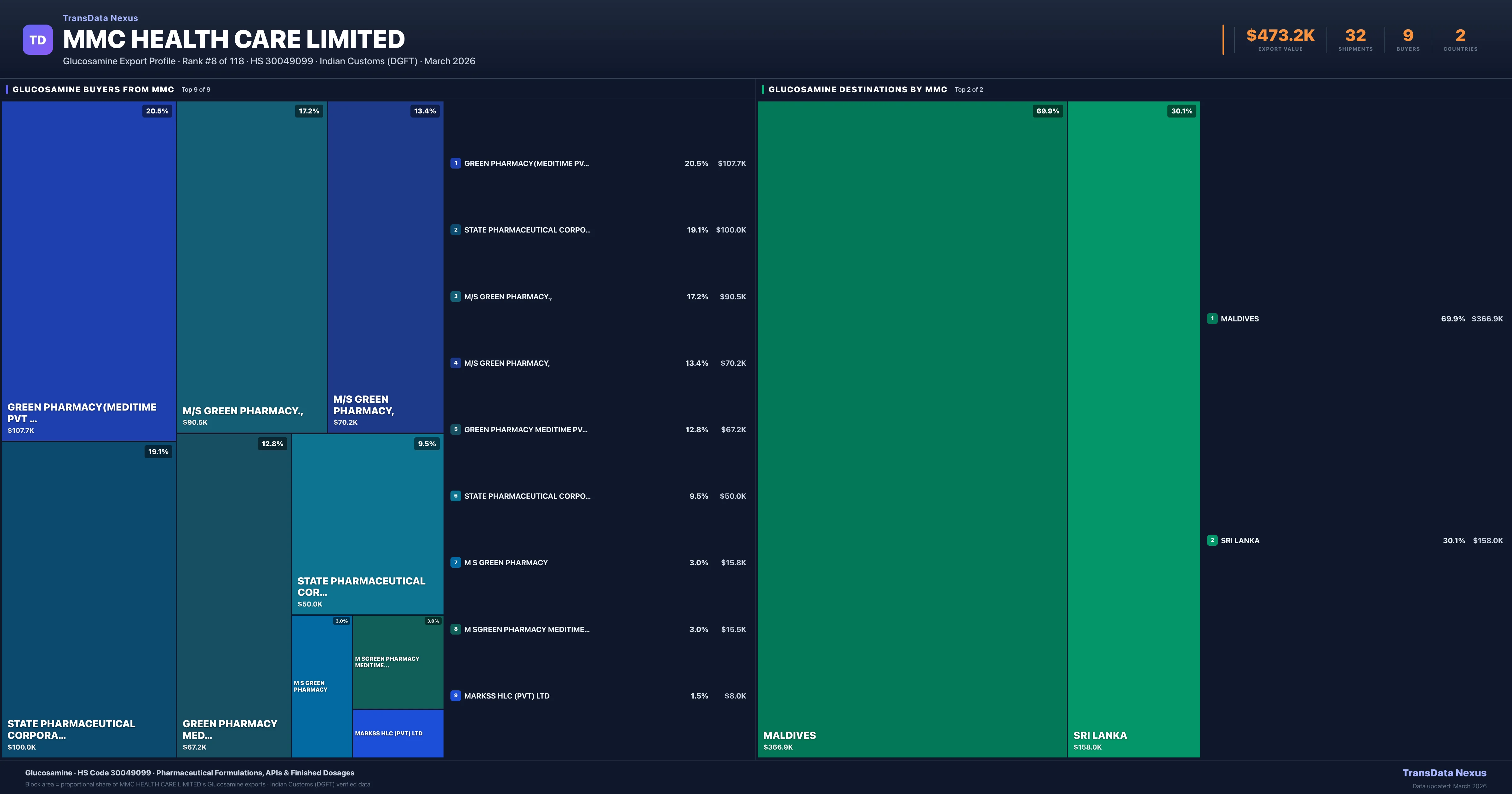Click the purple TD logo icon
Viewport: 1512px width, 794px height.
click(x=37, y=40)
